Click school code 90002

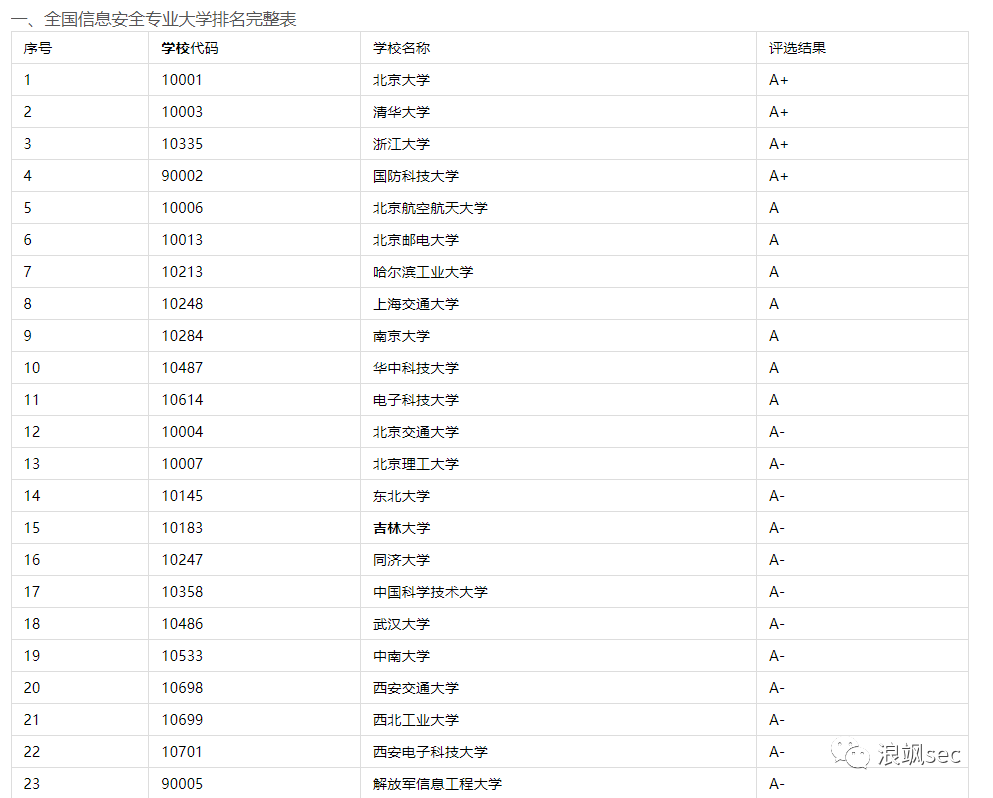[x=182, y=176]
